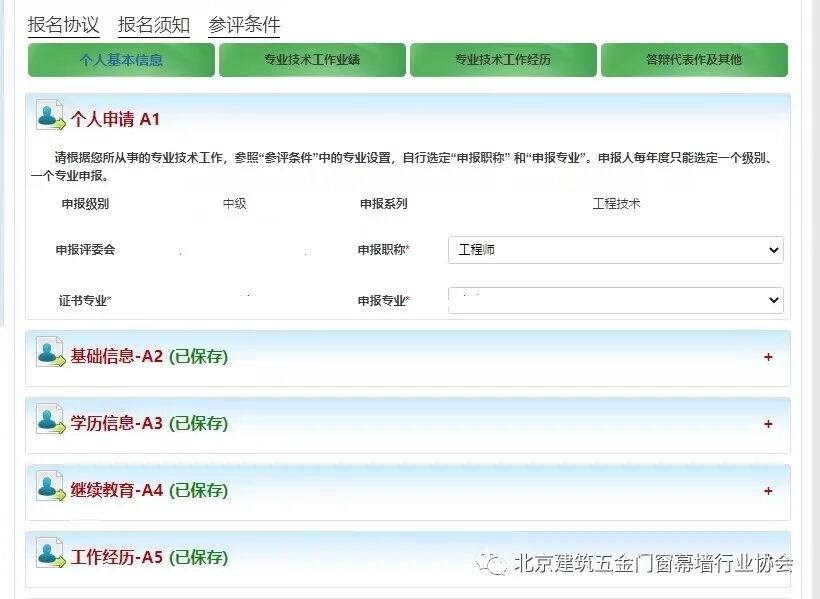Screen dimensions: 820x599
Task: Click the profile icon beside 个人申请 A1
Action: [47, 117]
